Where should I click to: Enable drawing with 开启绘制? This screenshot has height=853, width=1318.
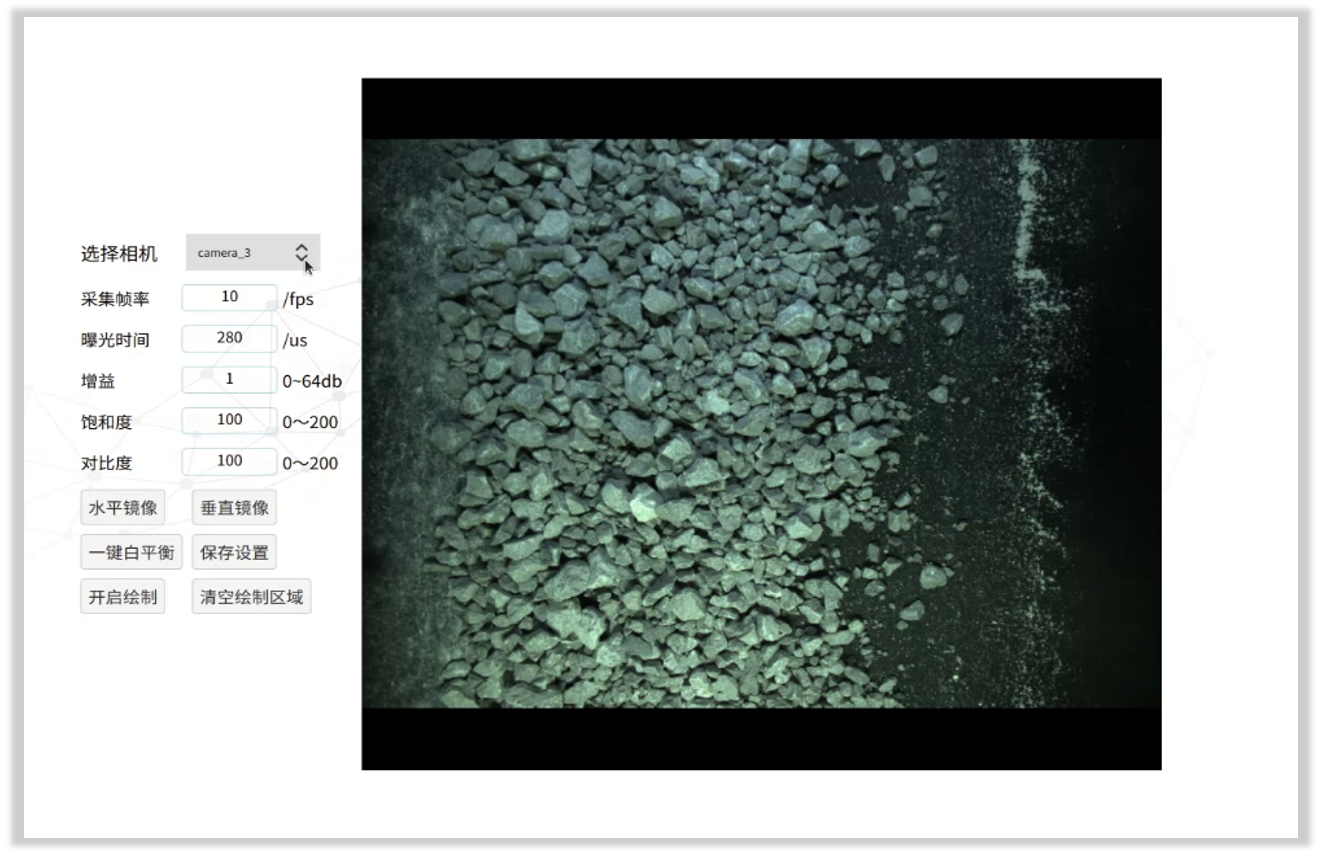[x=123, y=597]
